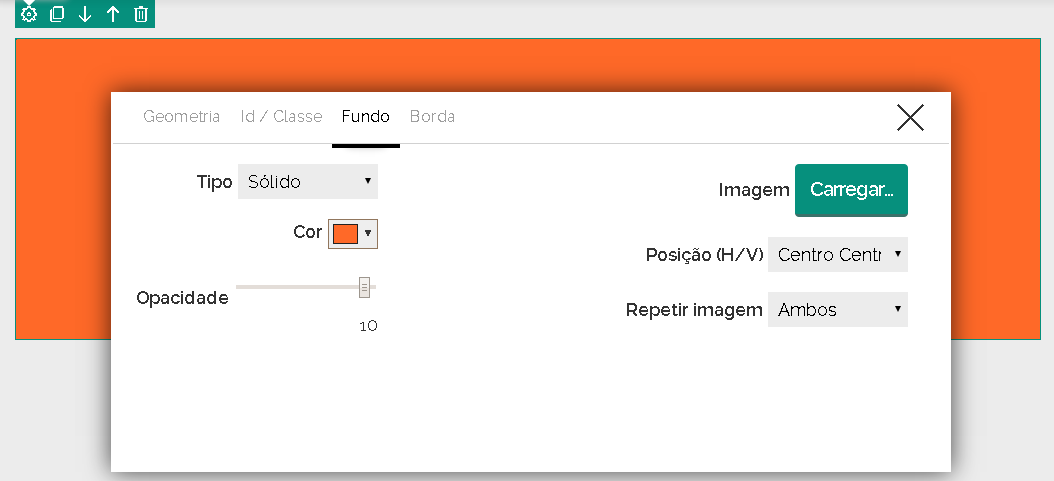Open the Cor picker dropdown arrow
The image size is (1054, 481).
[368, 234]
